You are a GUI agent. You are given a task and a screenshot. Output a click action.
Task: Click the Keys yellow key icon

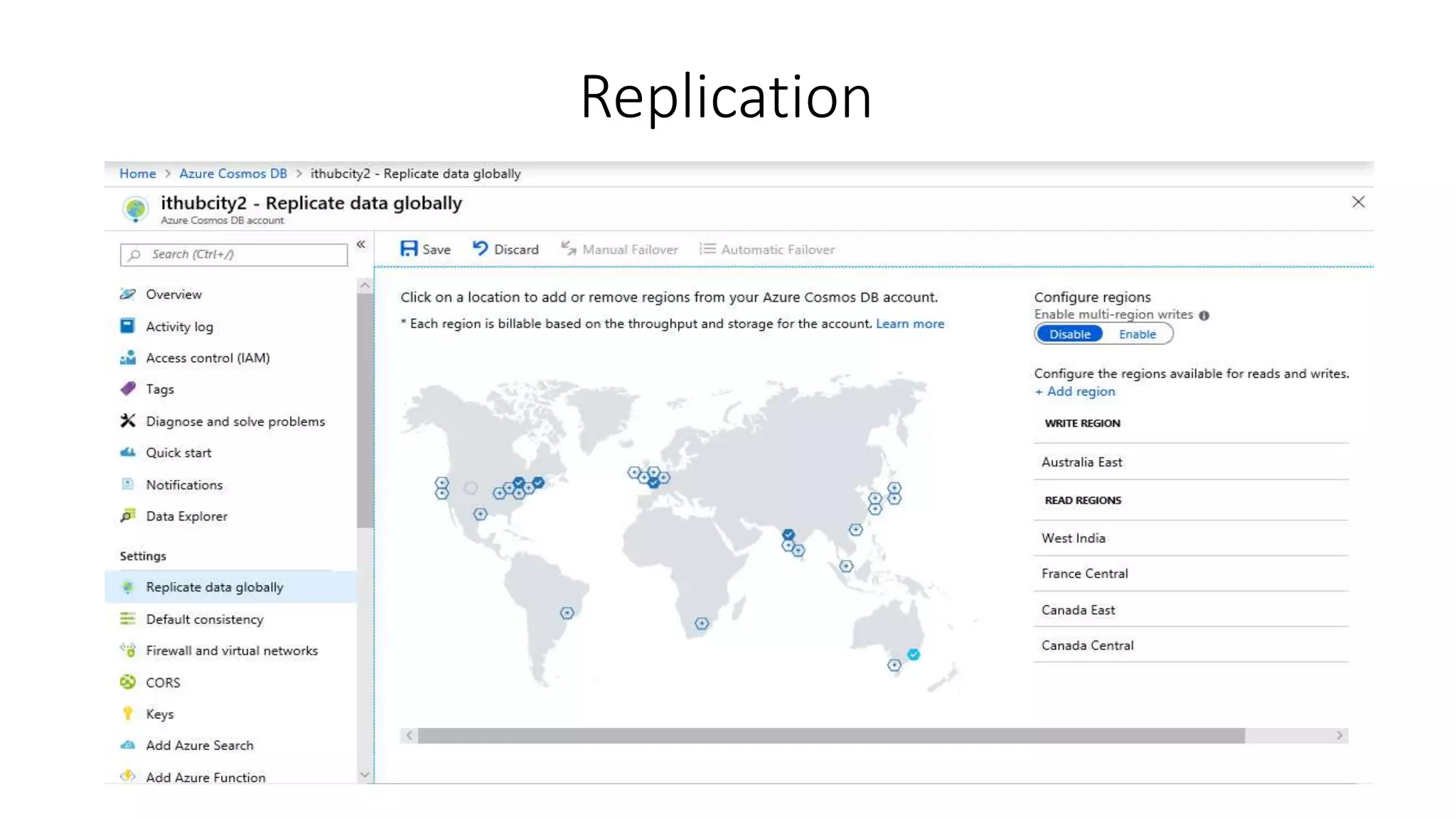[x=128, y=713]
